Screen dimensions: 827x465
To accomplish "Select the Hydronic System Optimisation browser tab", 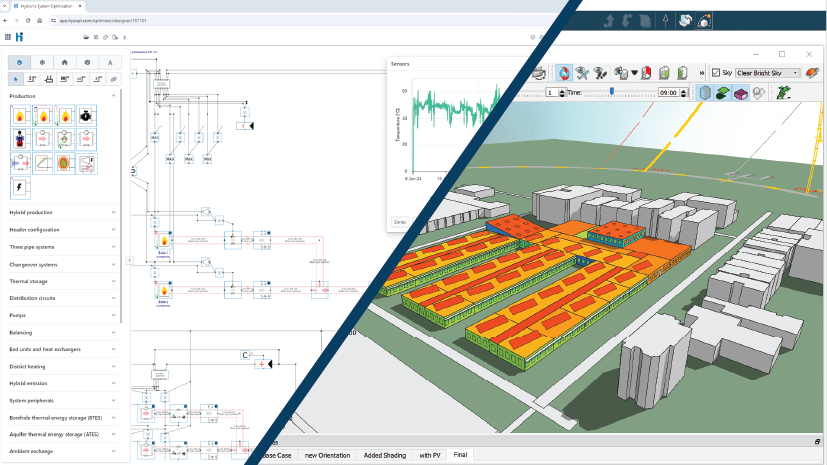I will (x=46, y=6).
